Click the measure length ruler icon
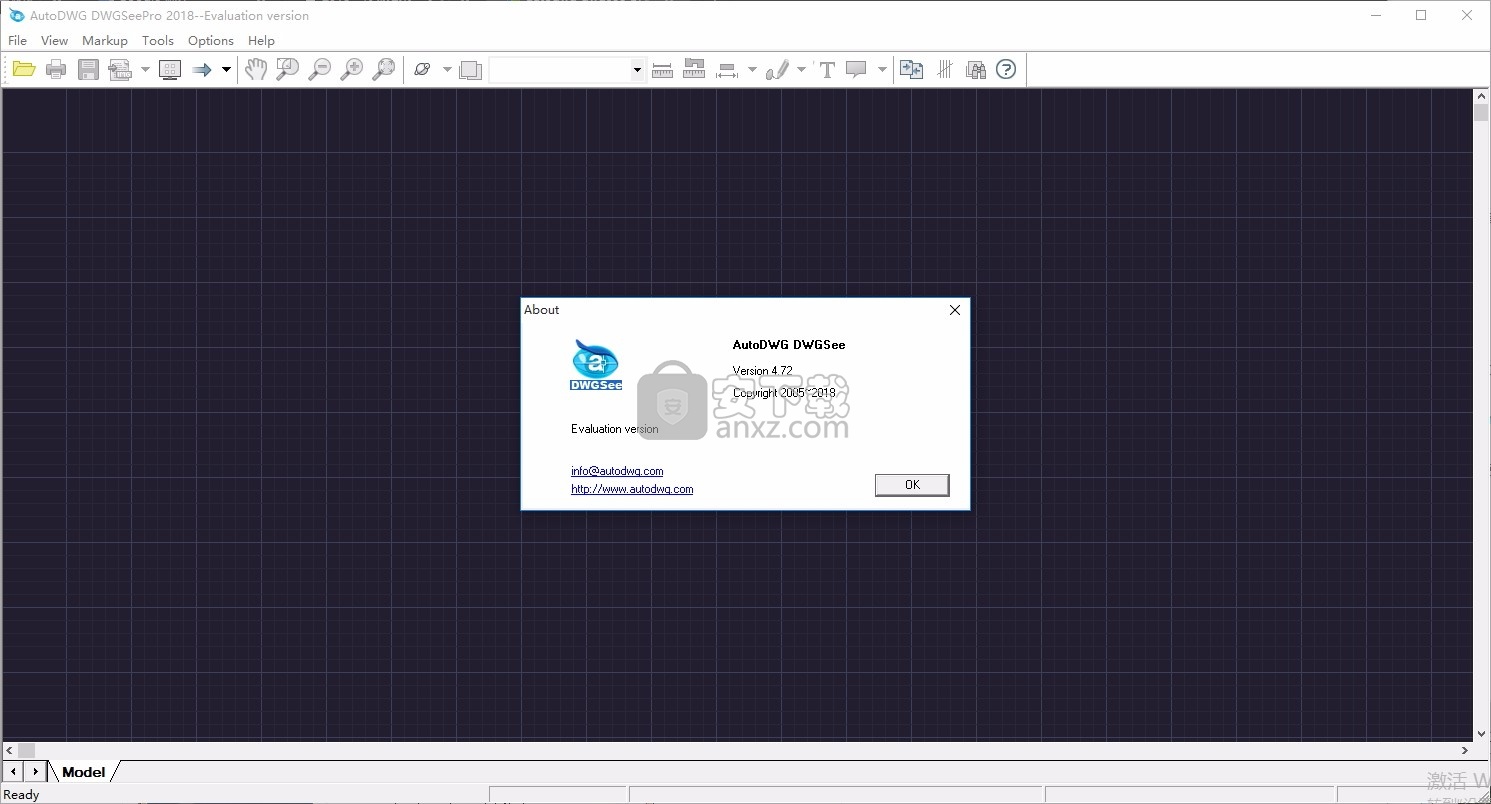Image resolution: width=1491 pixels, height=804 pixels. pyautogui.click(x=662, y=69)
